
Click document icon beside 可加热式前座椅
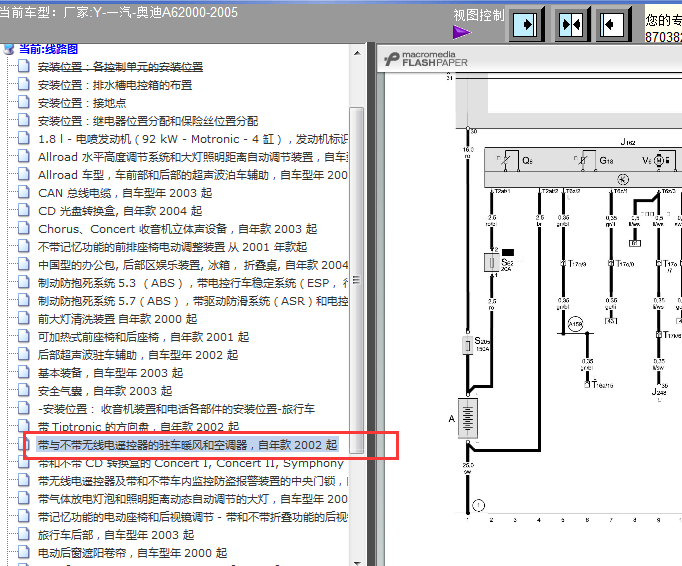(x=24, y=337)
